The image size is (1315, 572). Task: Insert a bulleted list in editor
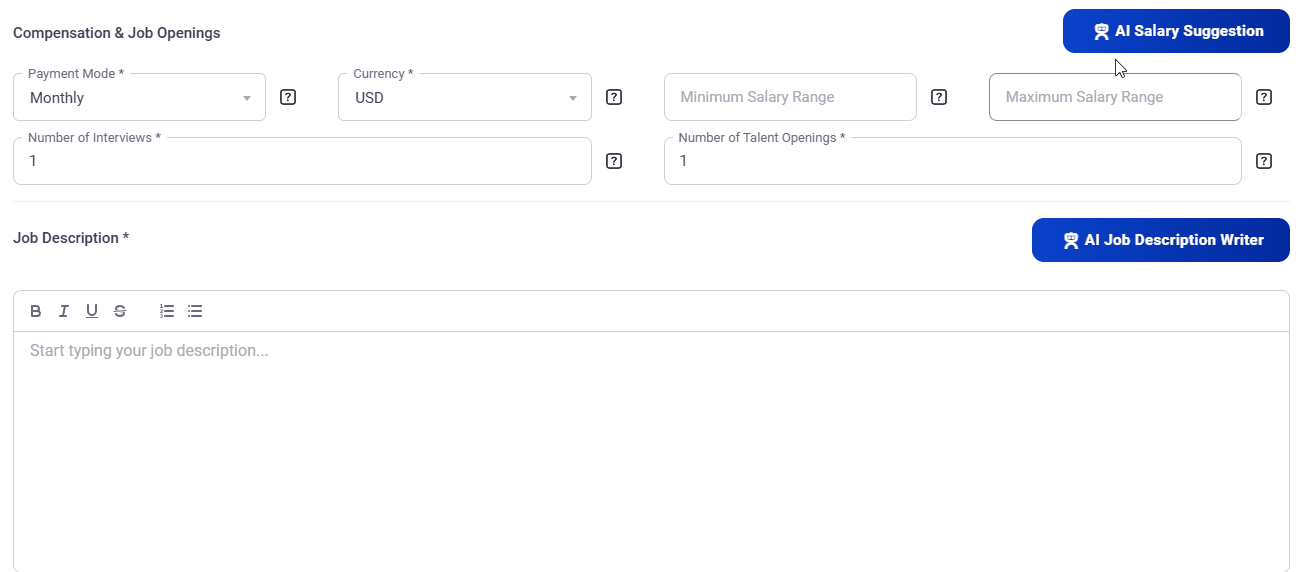click(x=195, y=311)
